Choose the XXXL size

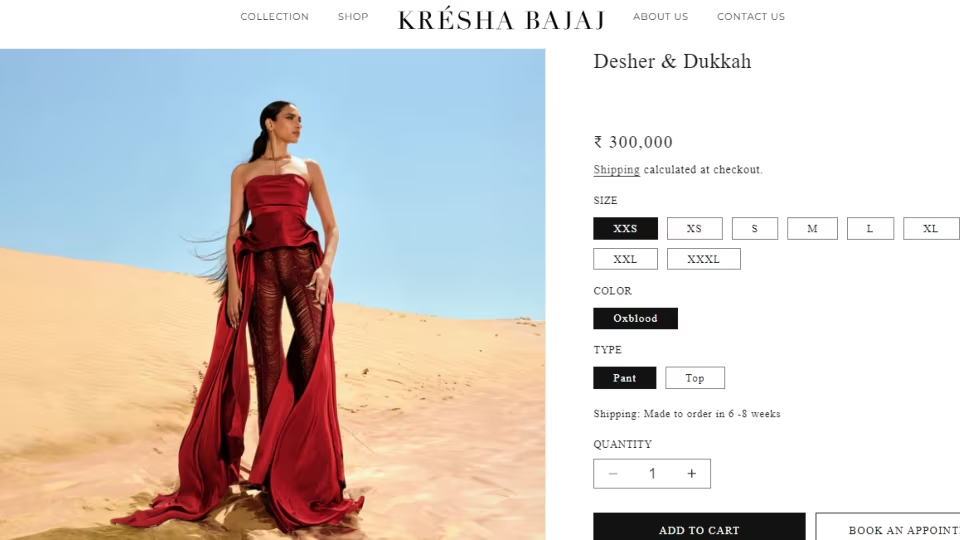point(703,259)
